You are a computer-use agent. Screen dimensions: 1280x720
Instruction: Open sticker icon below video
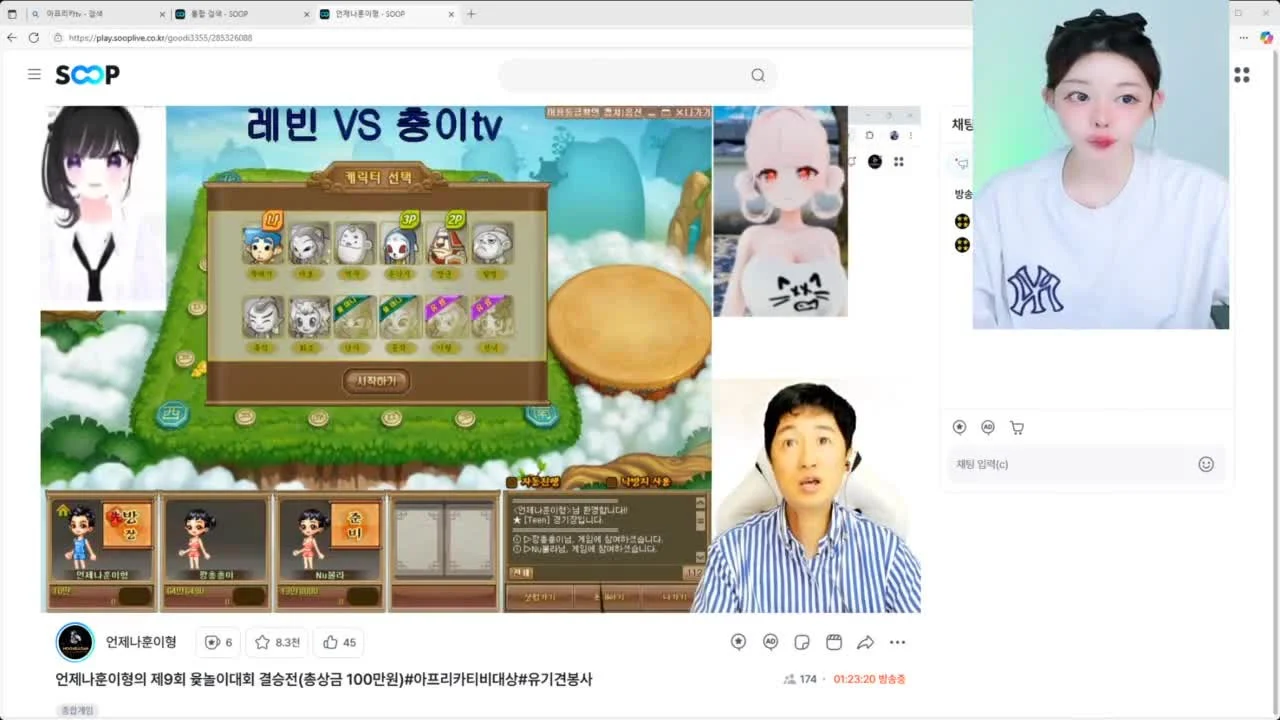(802, 642)
